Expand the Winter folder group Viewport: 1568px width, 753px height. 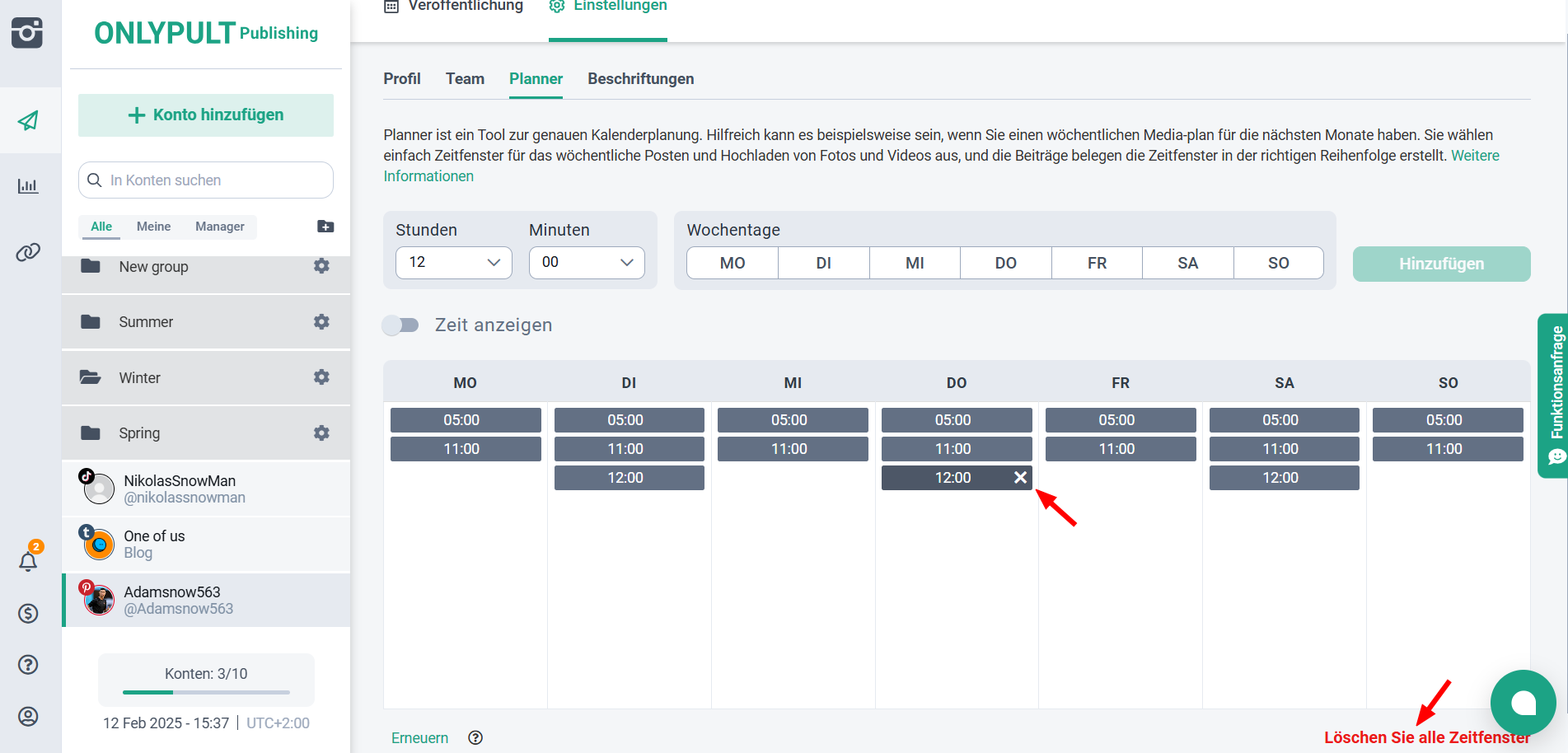140,378
